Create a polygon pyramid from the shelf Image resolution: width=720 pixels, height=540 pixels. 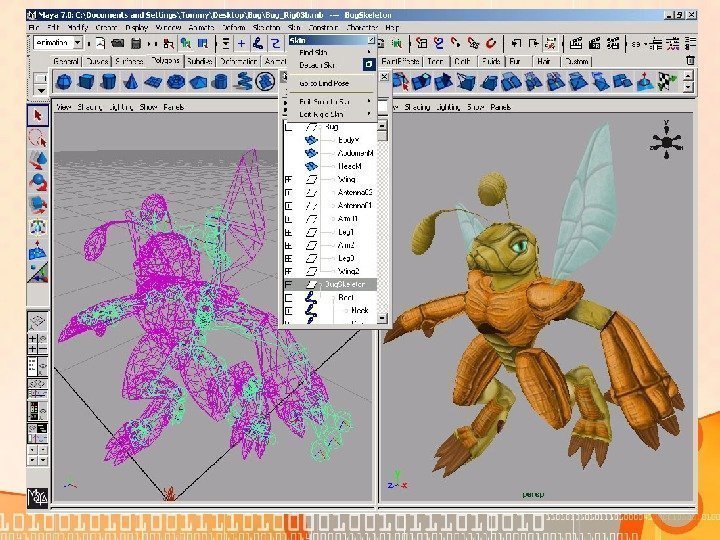[198, 82]
